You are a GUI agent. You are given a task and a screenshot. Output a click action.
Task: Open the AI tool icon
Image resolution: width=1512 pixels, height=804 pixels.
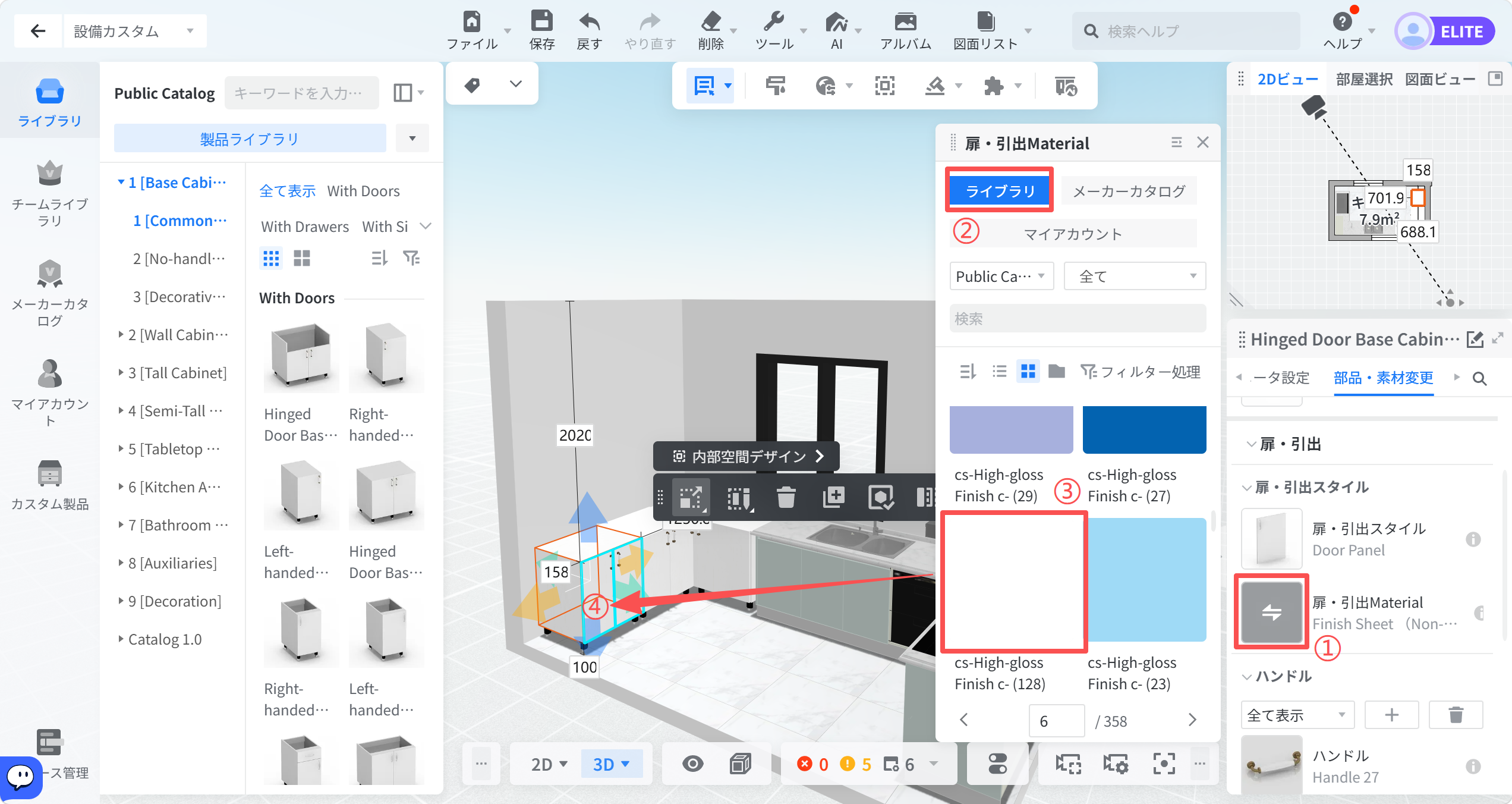point(836,22)
